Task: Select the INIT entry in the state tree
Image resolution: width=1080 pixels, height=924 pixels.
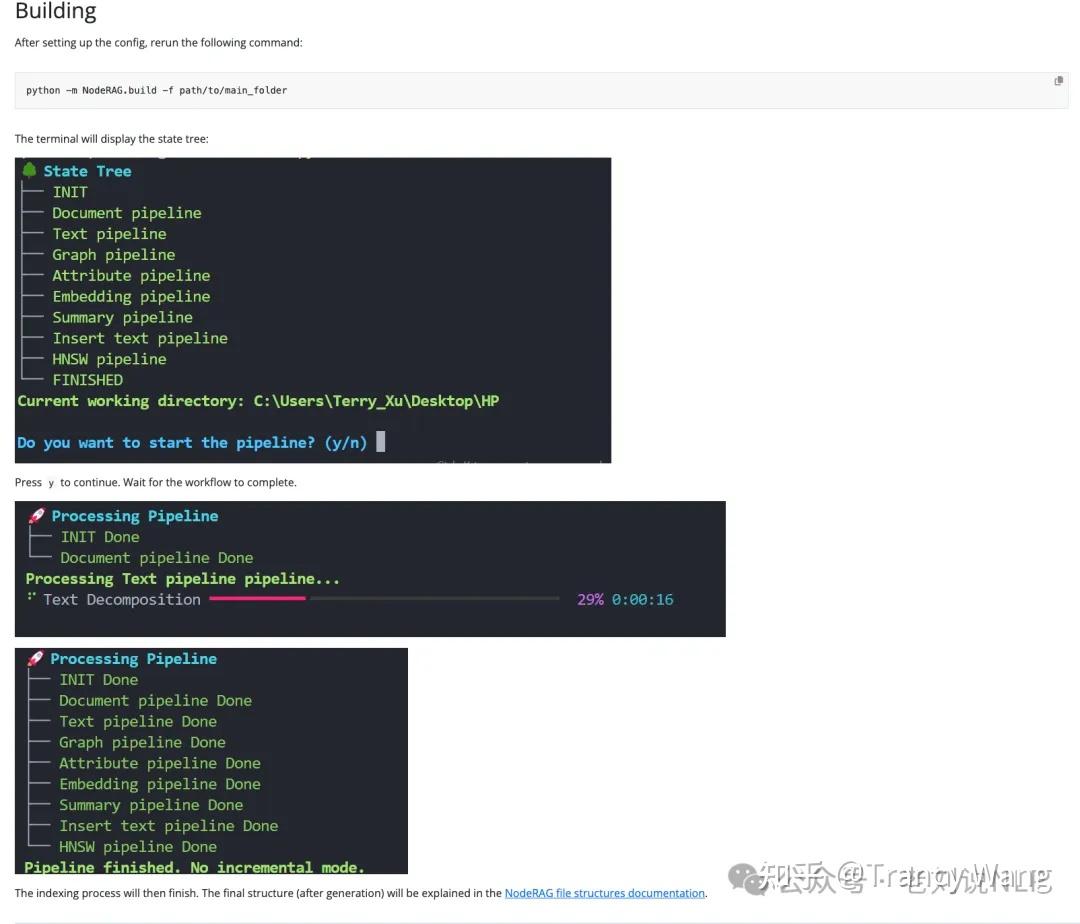Action: tap(70, 191)
